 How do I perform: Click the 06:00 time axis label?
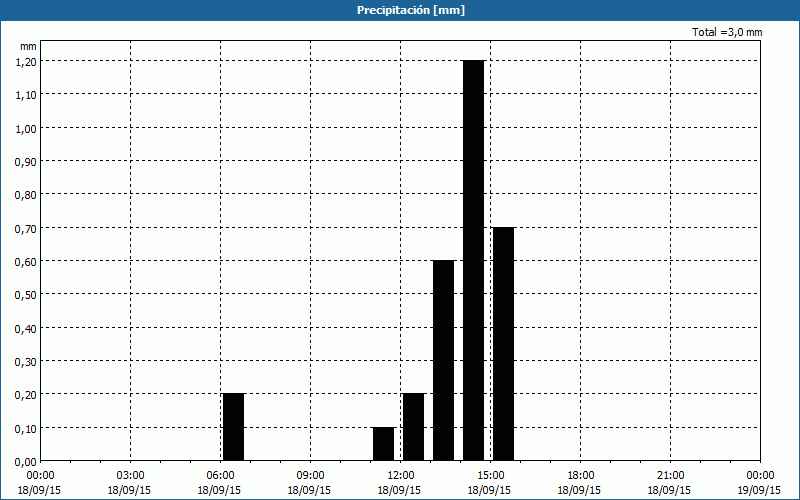[x=220, y=476]
